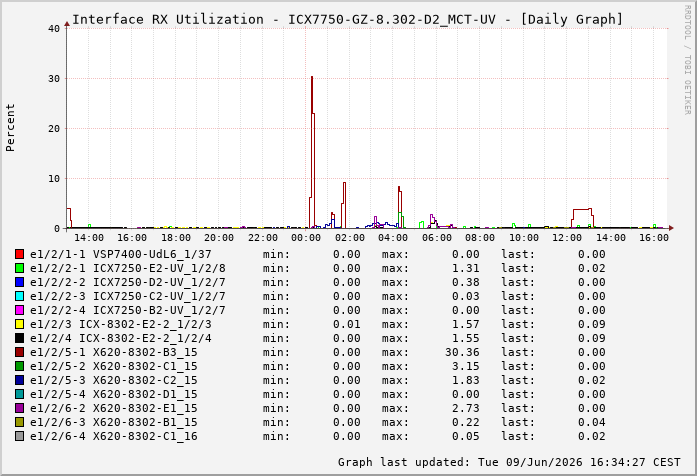This screenshot has height=476, width=697.
Task: Click the min value 0.01
Action: tap(347, 324)
